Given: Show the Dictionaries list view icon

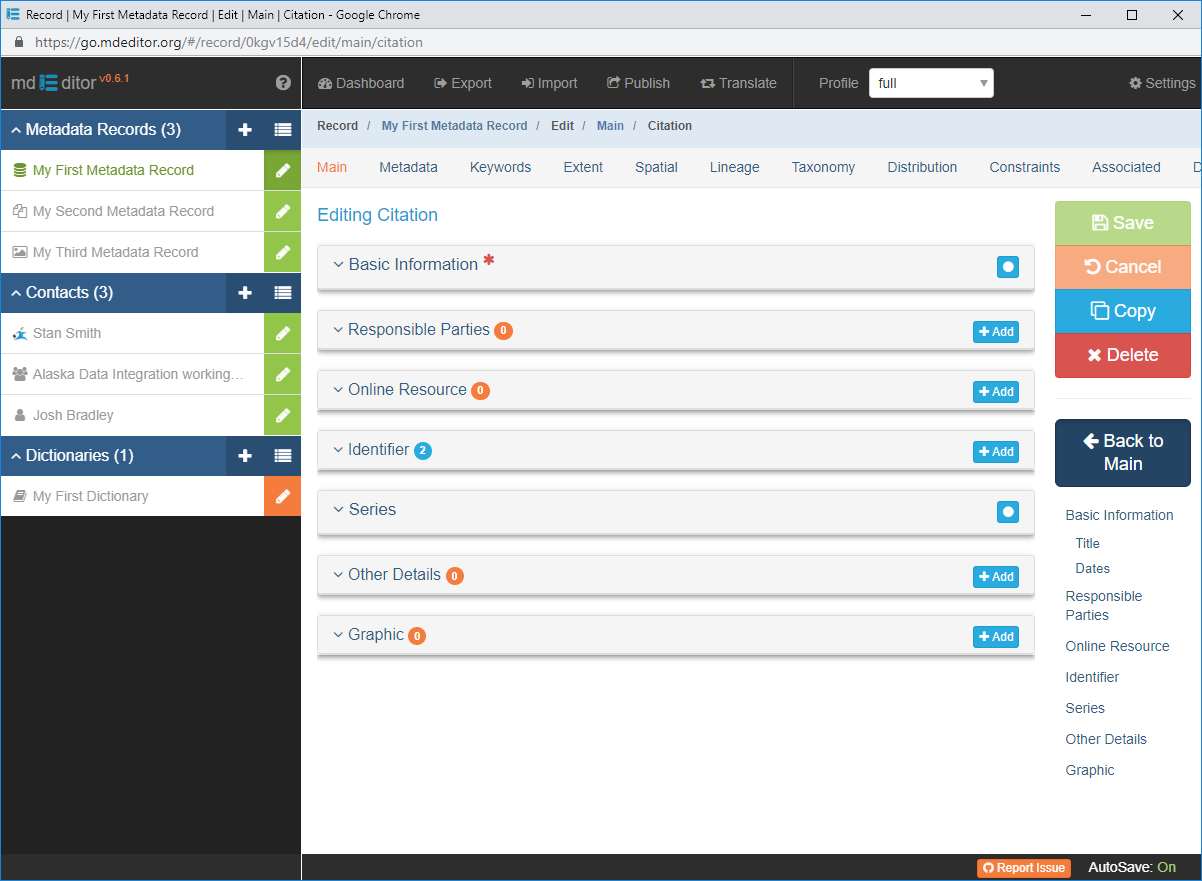Looking at the screenshot, I should click(x=283, y=455).
